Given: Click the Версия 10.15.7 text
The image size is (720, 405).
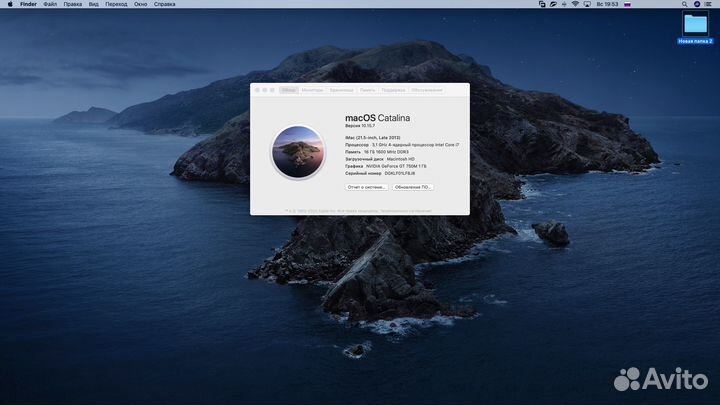Looking at the screenshot, I should 360,126.
